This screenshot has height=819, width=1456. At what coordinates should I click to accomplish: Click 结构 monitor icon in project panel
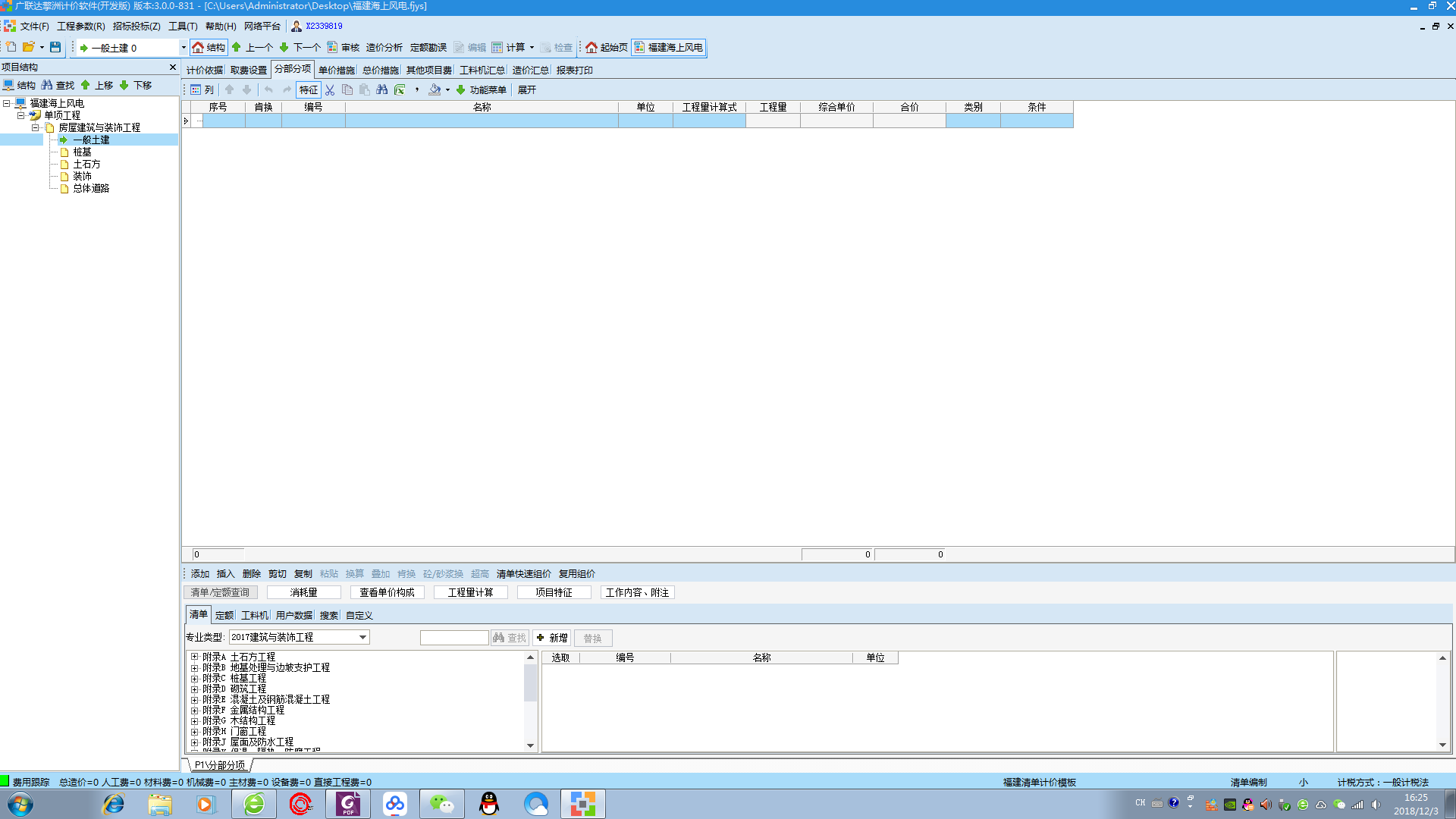pos(19,85)
